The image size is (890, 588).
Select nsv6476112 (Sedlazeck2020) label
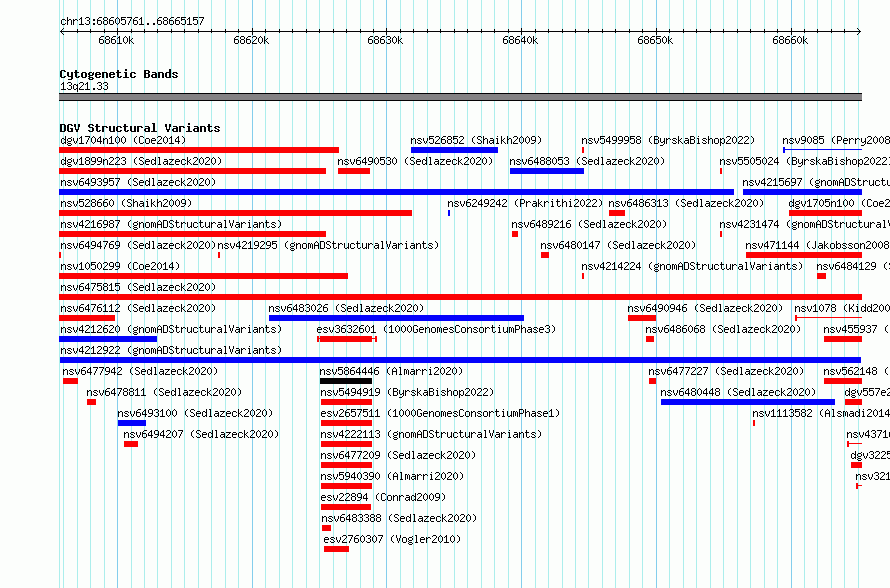[x=138, y=308]
